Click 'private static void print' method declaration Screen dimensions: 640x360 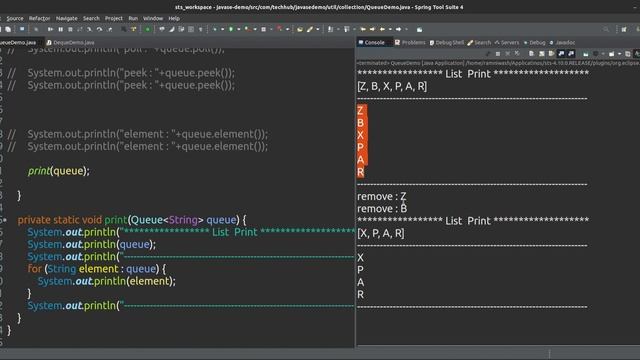[x=132, y=220]
